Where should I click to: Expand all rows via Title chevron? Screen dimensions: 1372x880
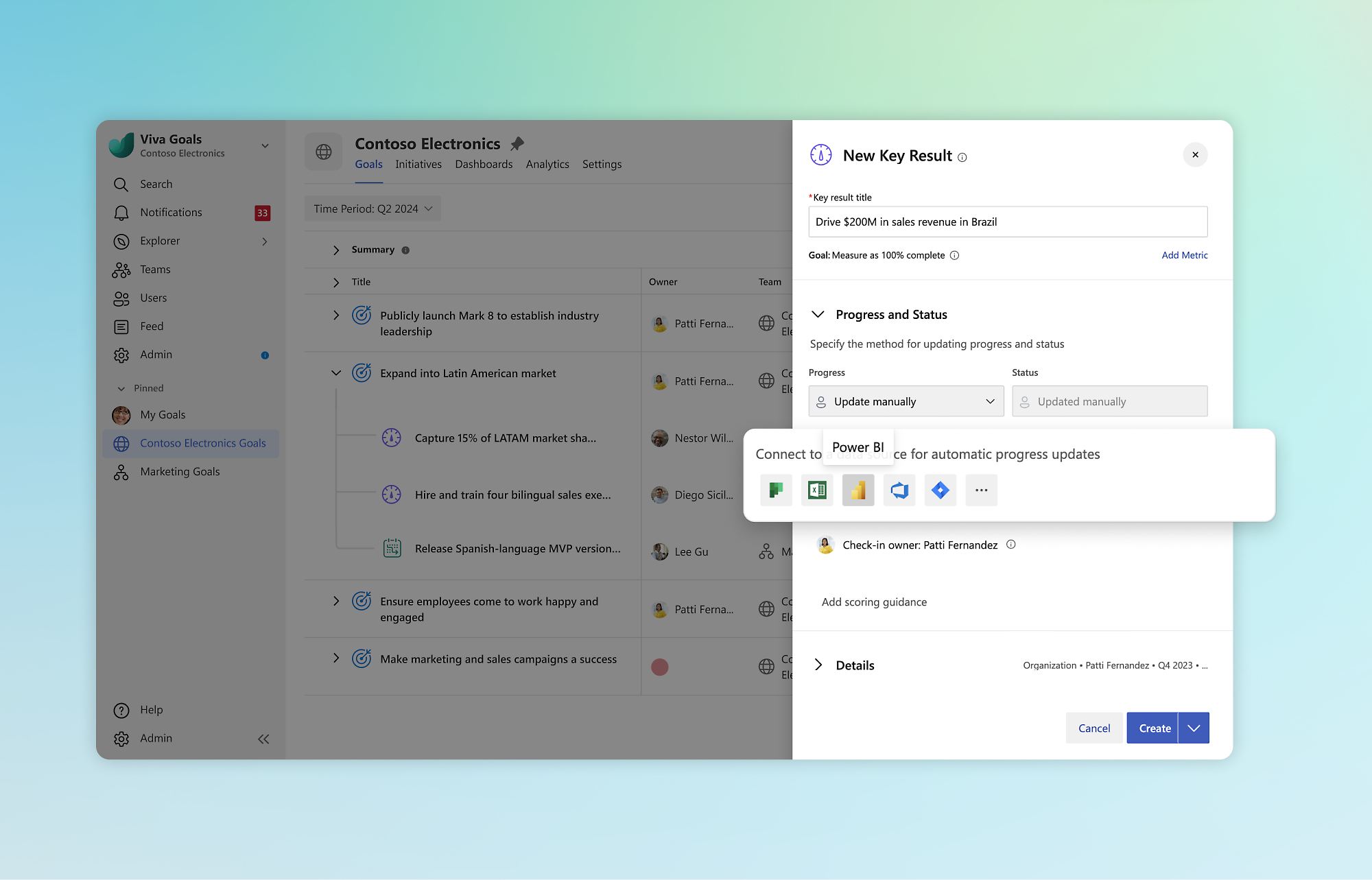point(335,283)
